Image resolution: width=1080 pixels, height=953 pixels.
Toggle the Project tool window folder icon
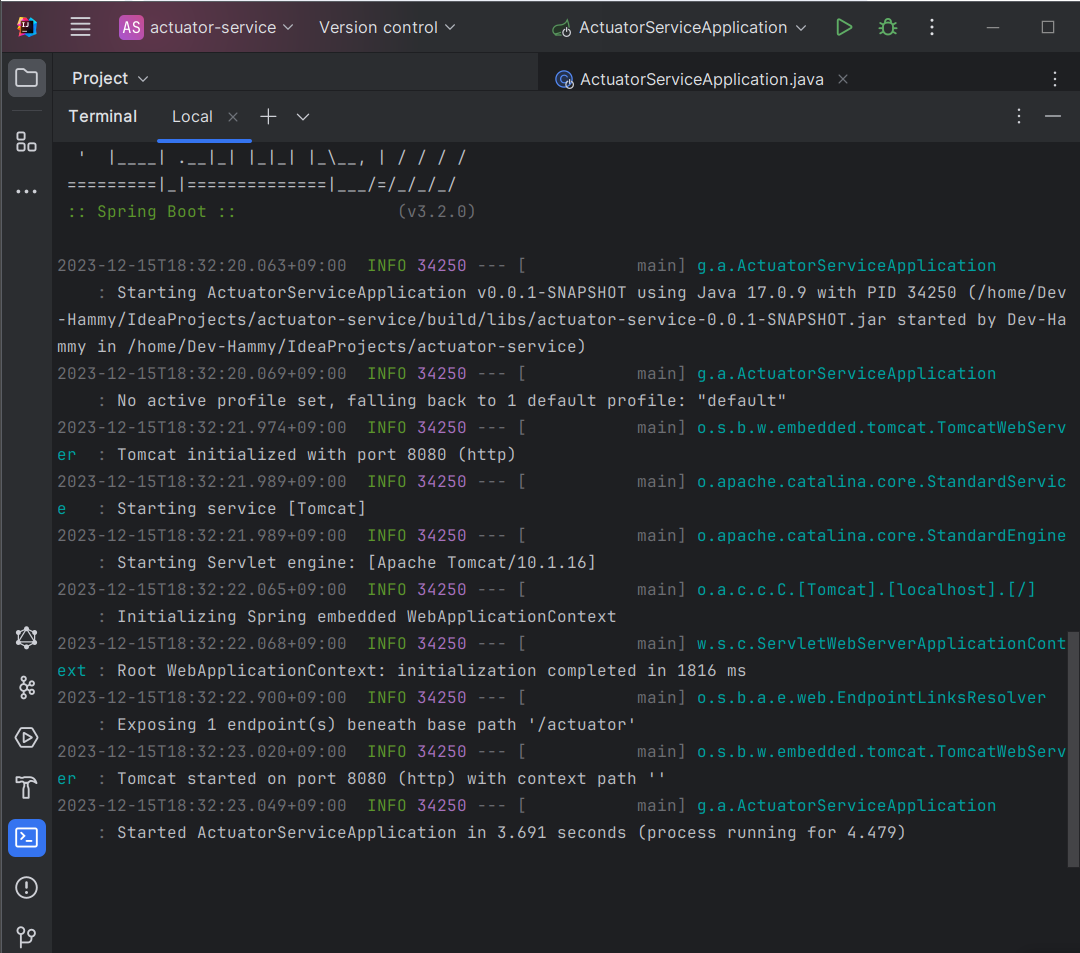point(26,77)
